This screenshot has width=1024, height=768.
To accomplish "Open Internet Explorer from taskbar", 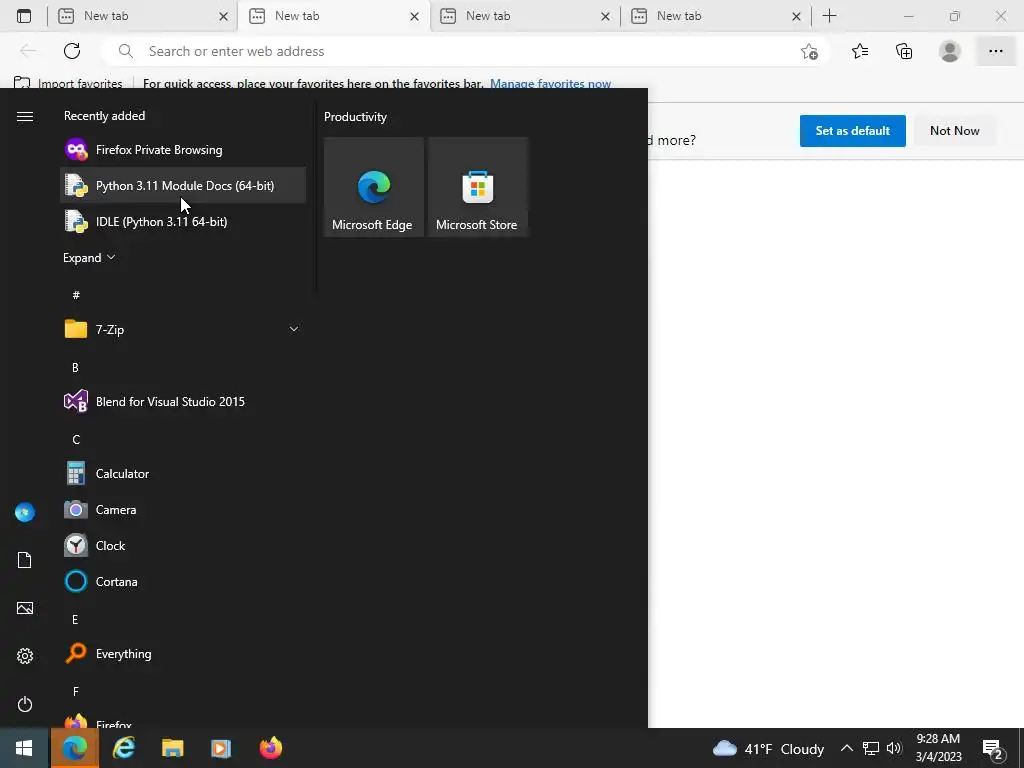I will click(123, 748).
